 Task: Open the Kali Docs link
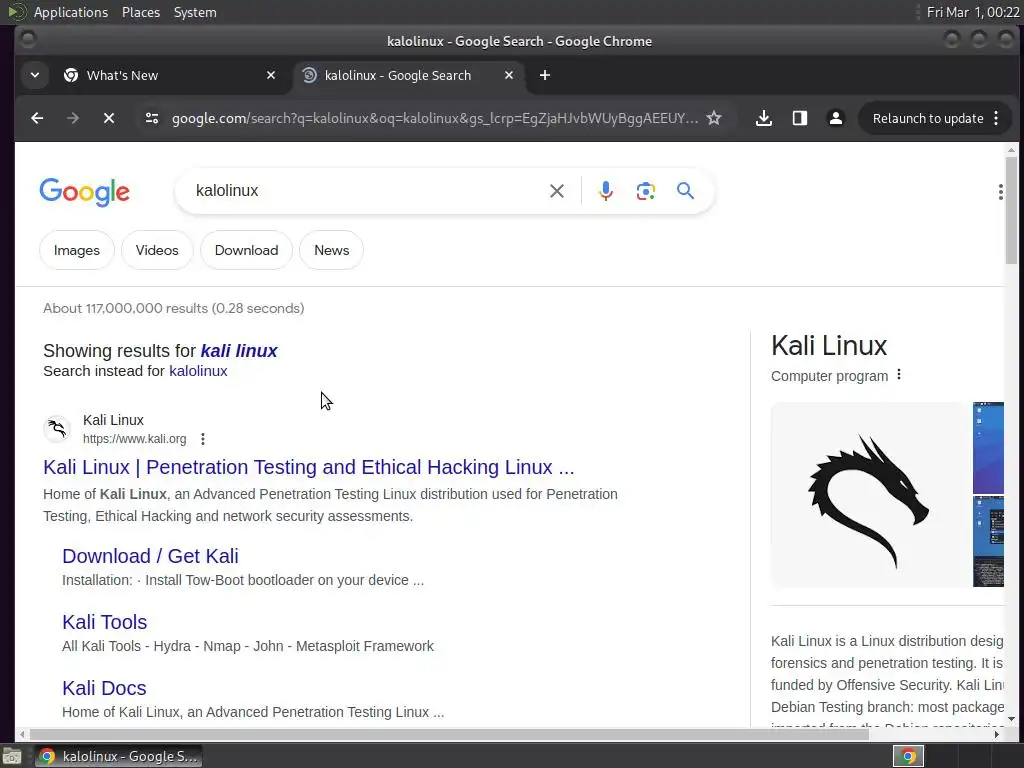point(104,688)
